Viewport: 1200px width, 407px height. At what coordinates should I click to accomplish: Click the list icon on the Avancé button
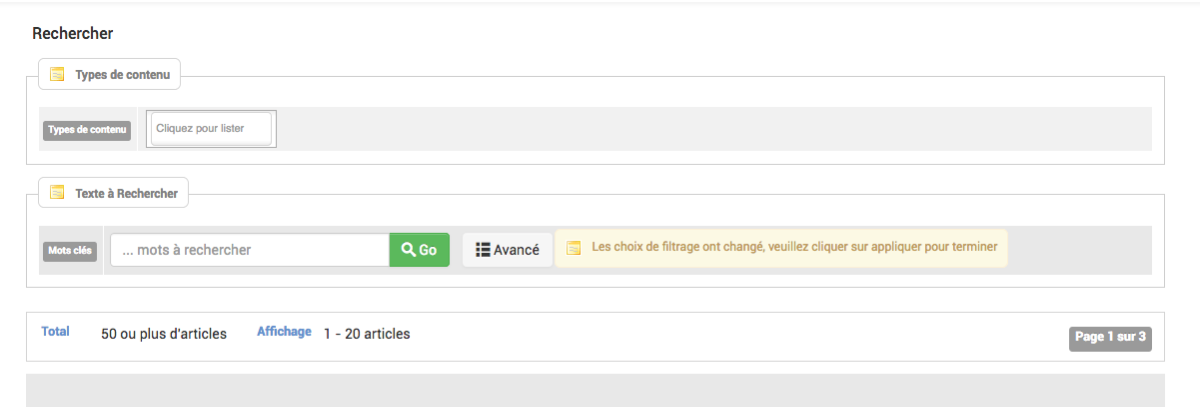pyautogui.click(x=482, y=250)
